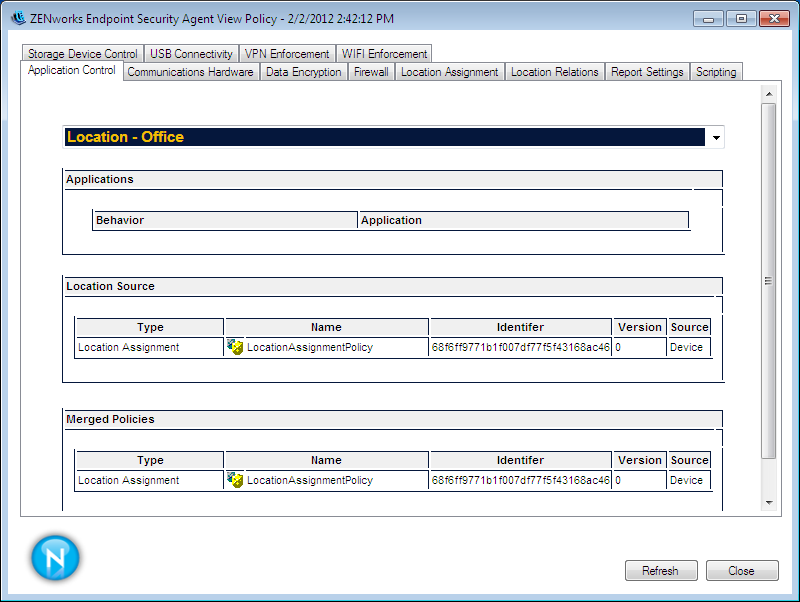Open the Firewall tab

coord(371,72)
